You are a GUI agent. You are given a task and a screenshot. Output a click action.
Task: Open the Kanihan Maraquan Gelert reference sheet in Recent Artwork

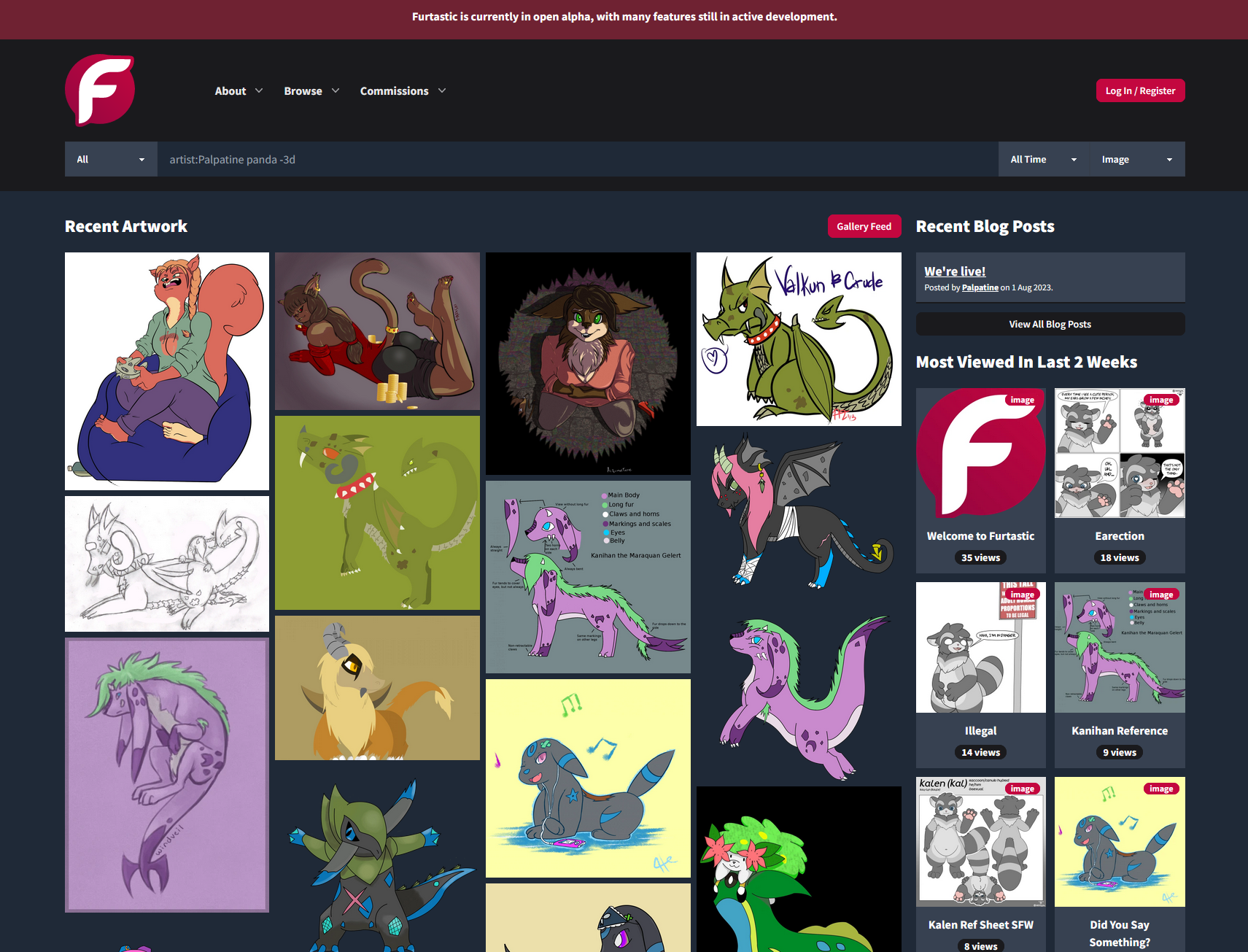tap(588, 577)
